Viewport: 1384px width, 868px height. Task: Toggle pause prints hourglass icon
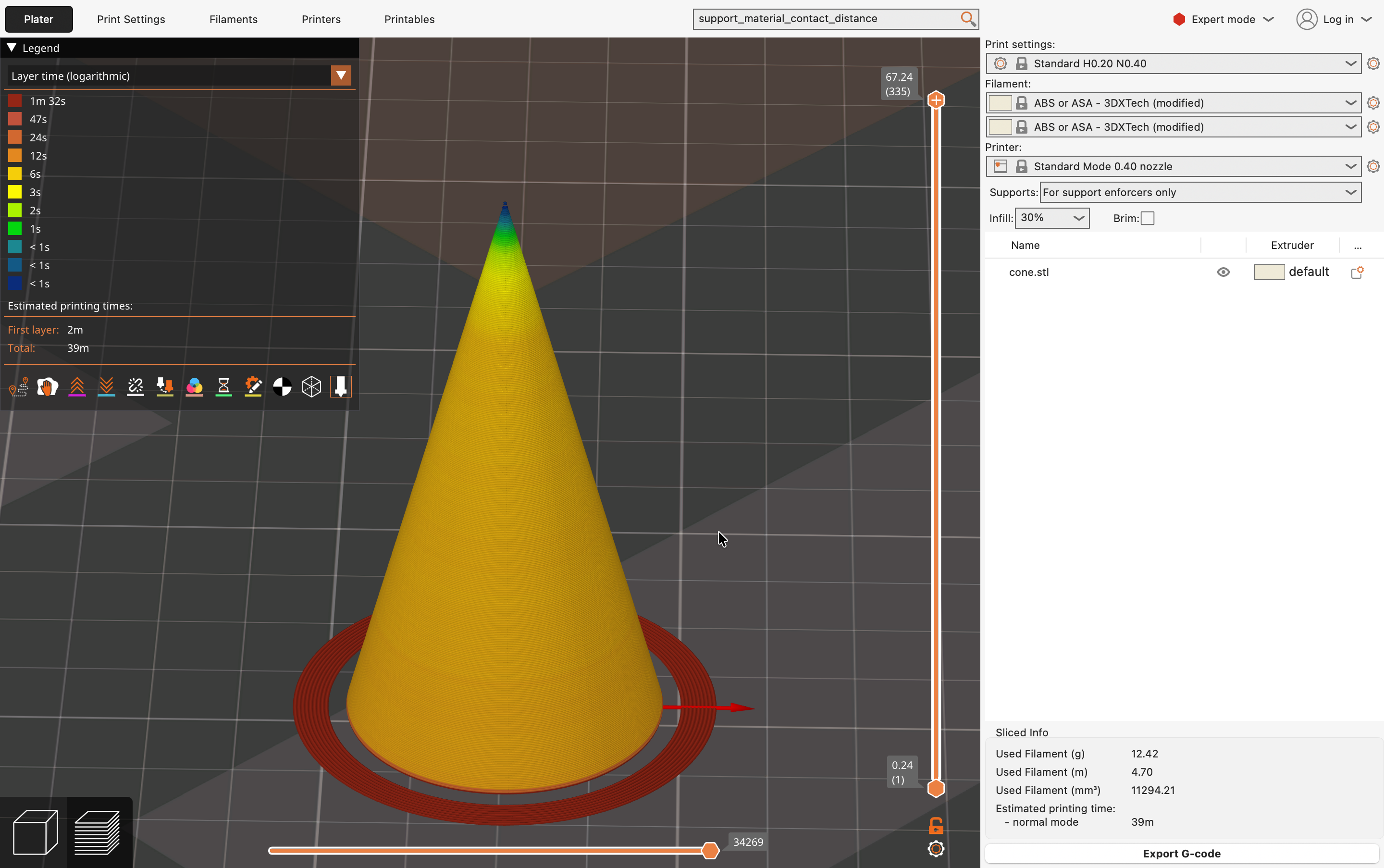coord(224,387)
